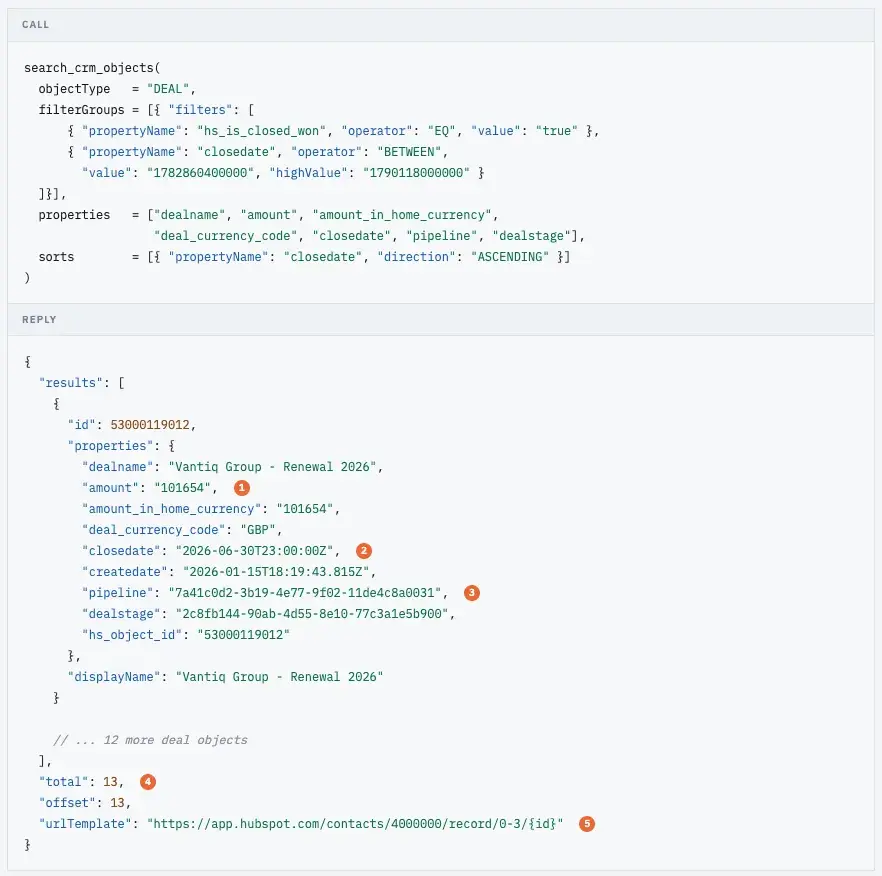
Task: Click "dealstage" in the CALL properties list
Action: pos(532,236)
